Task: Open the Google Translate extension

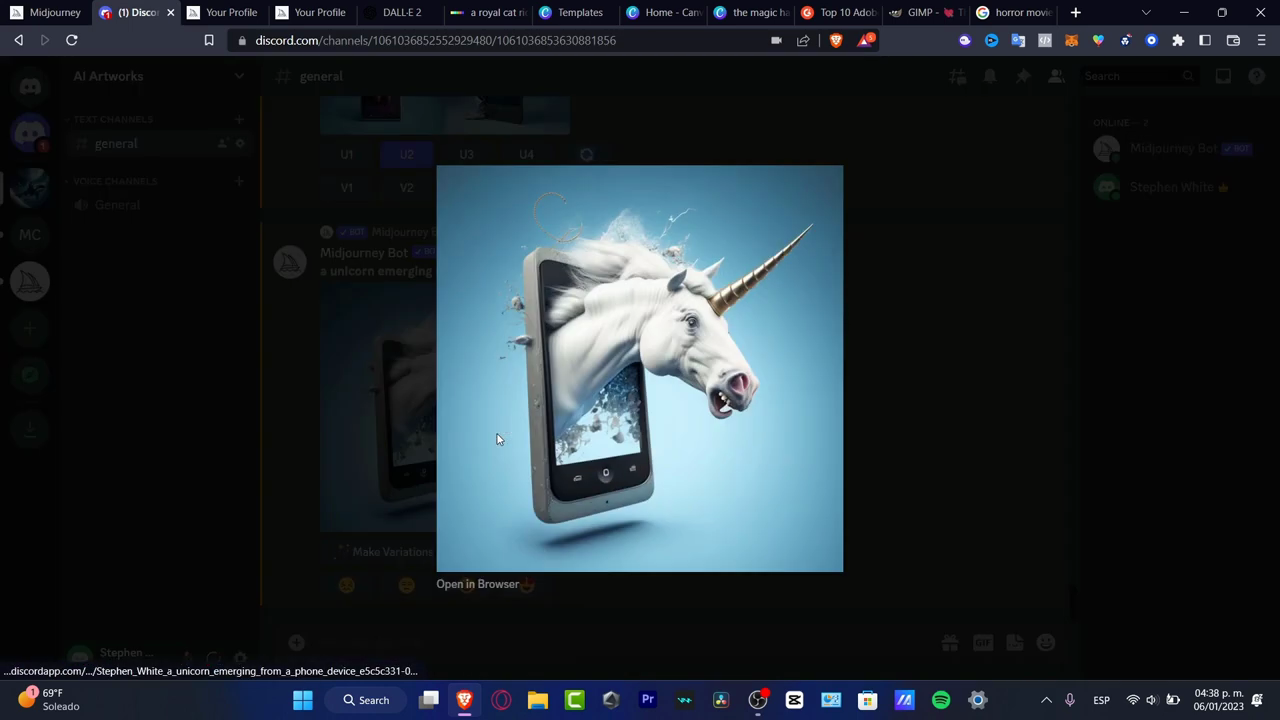Action: point(1018,40)
